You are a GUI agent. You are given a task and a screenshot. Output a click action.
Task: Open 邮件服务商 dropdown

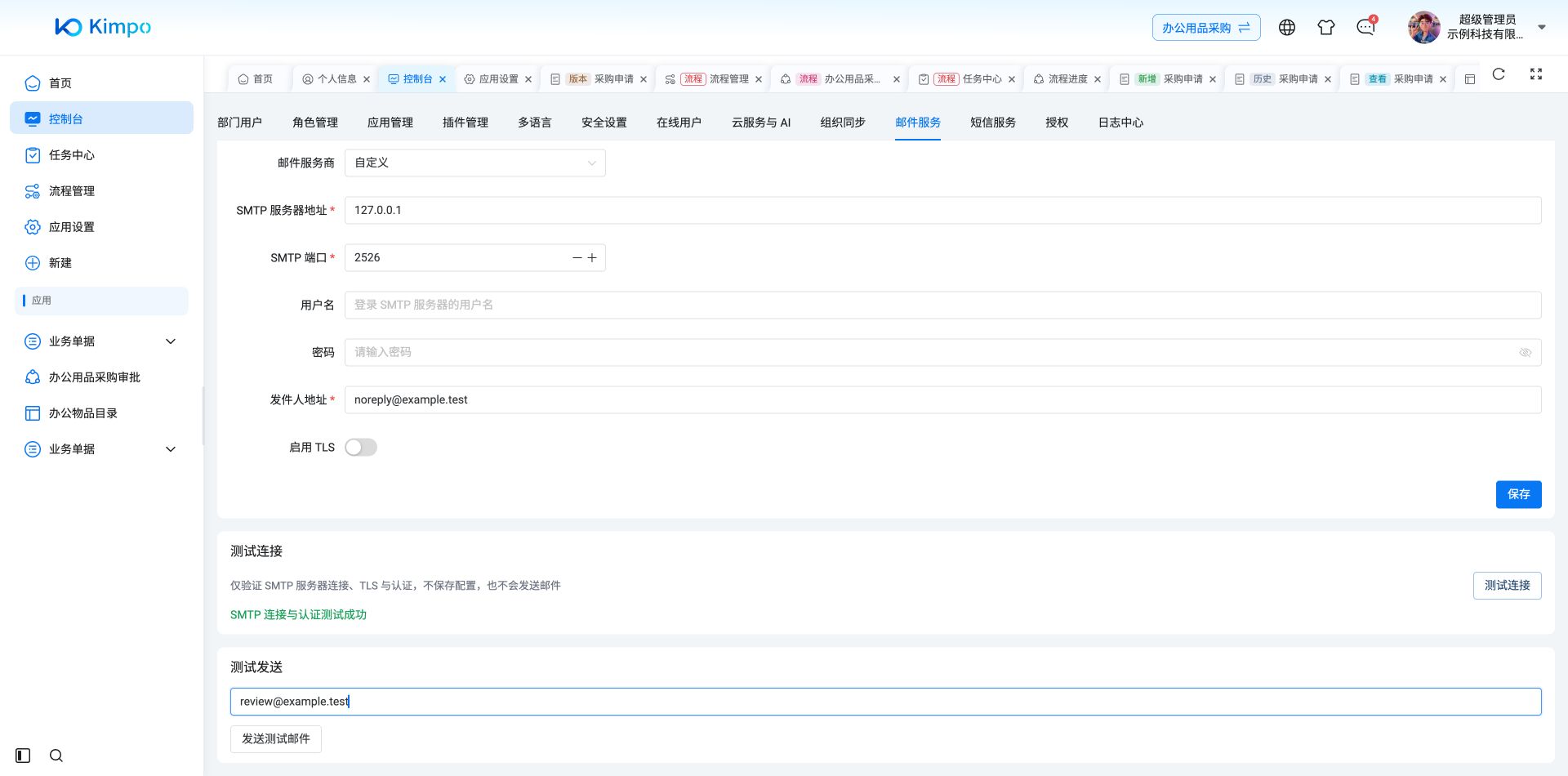(475, 163)
